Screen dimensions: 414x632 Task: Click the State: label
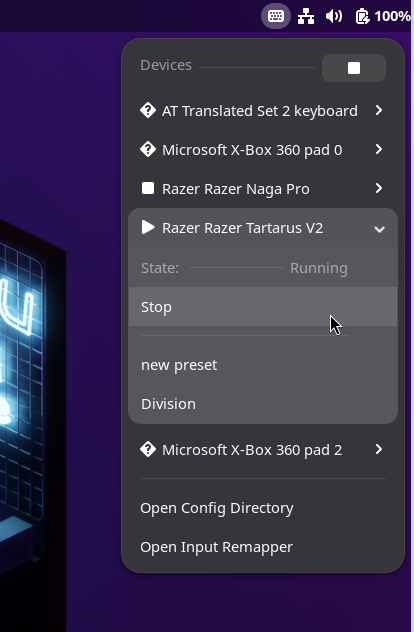coord(160,268)
